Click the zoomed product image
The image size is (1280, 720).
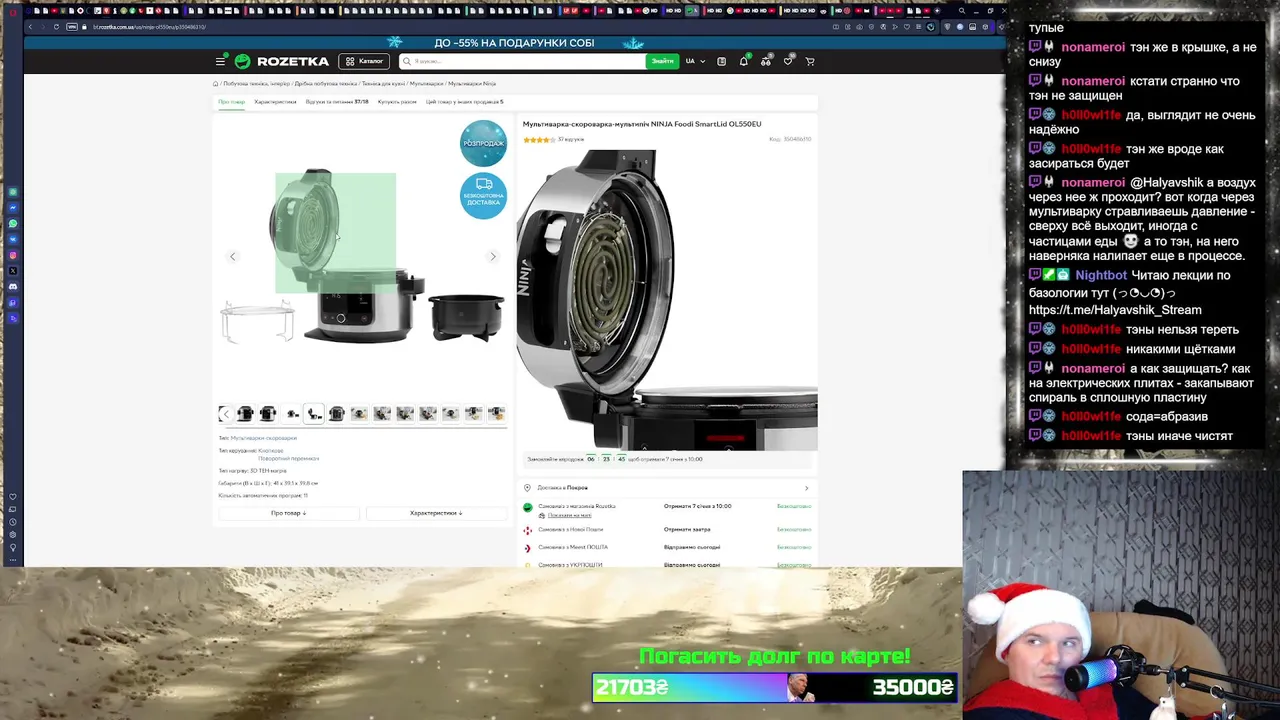(667, 300)
